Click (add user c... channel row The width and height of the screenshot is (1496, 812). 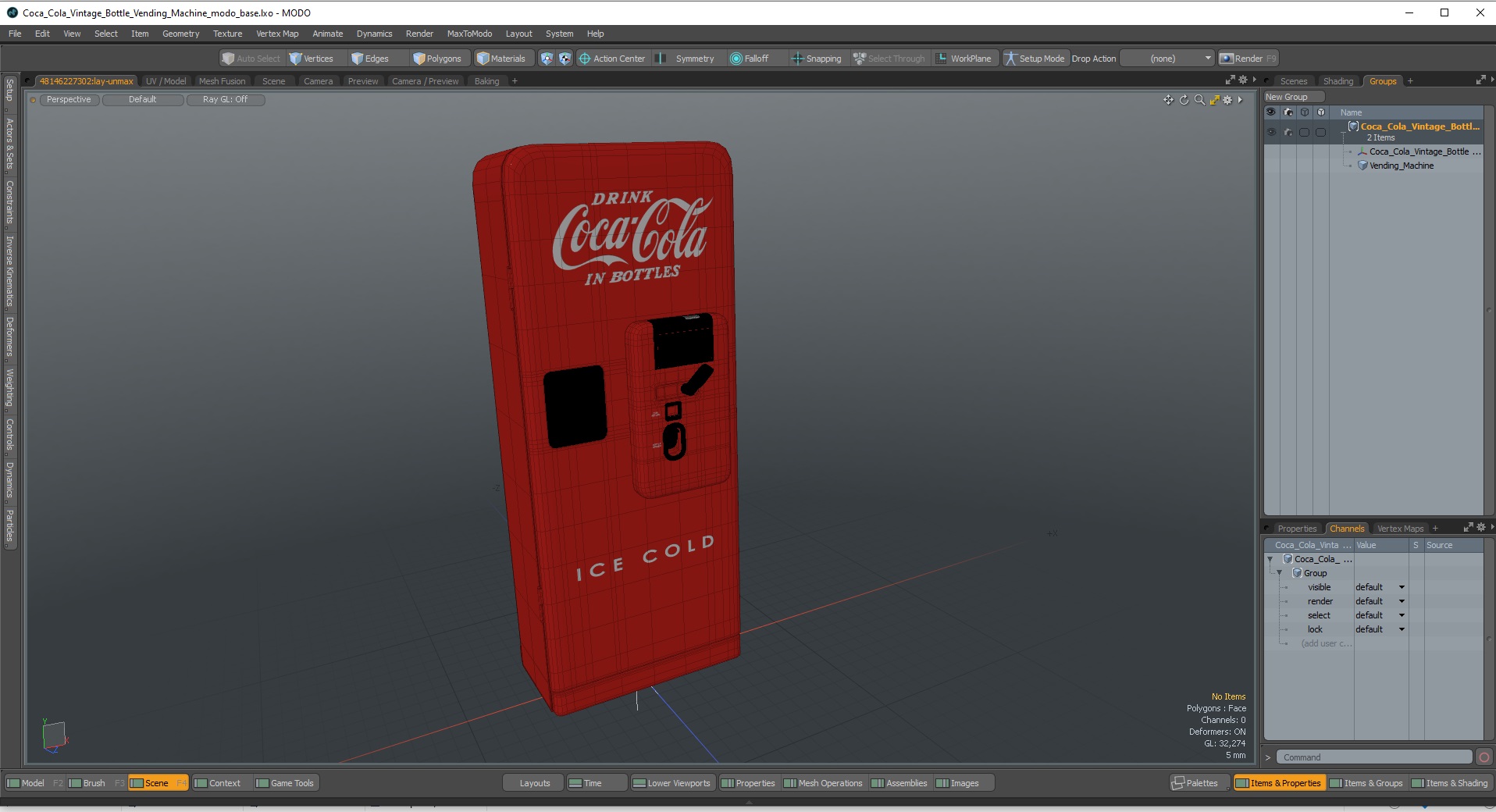tap(1326, 643)
